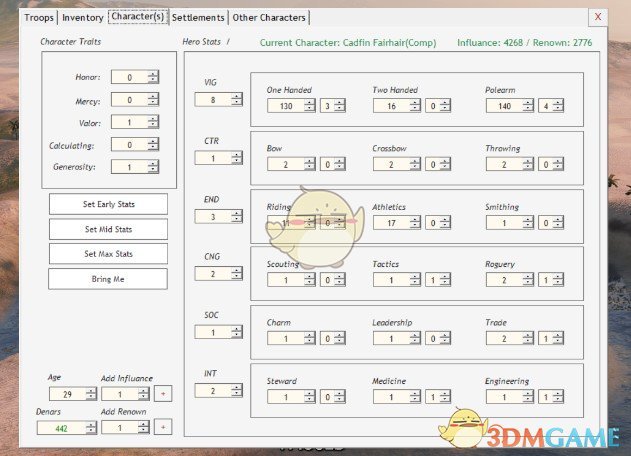Click the plus button next to Add Renown
This screenshot has width=631, height=456.
pyautogui.click(x=163, y=428)
